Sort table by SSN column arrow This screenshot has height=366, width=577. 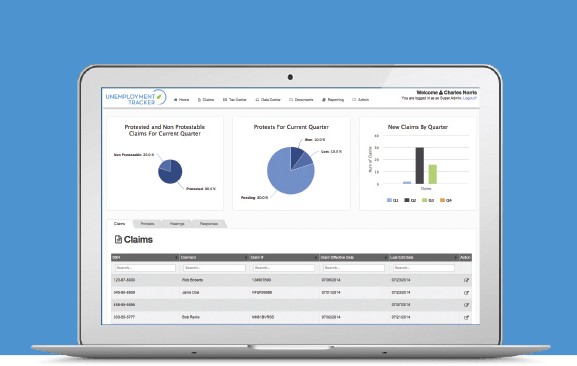coord(177,258)
